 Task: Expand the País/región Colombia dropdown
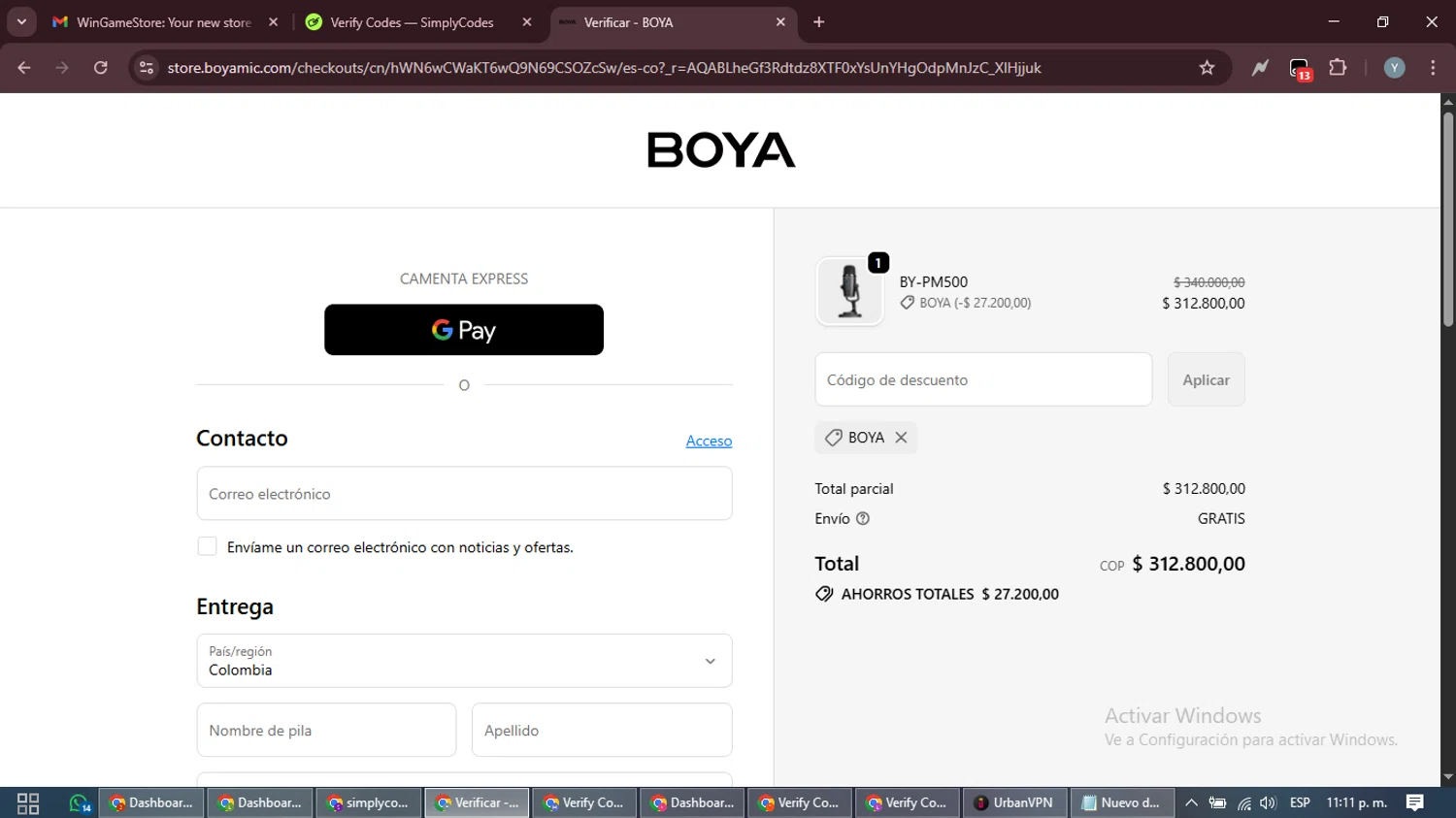[x=464, y=661]
